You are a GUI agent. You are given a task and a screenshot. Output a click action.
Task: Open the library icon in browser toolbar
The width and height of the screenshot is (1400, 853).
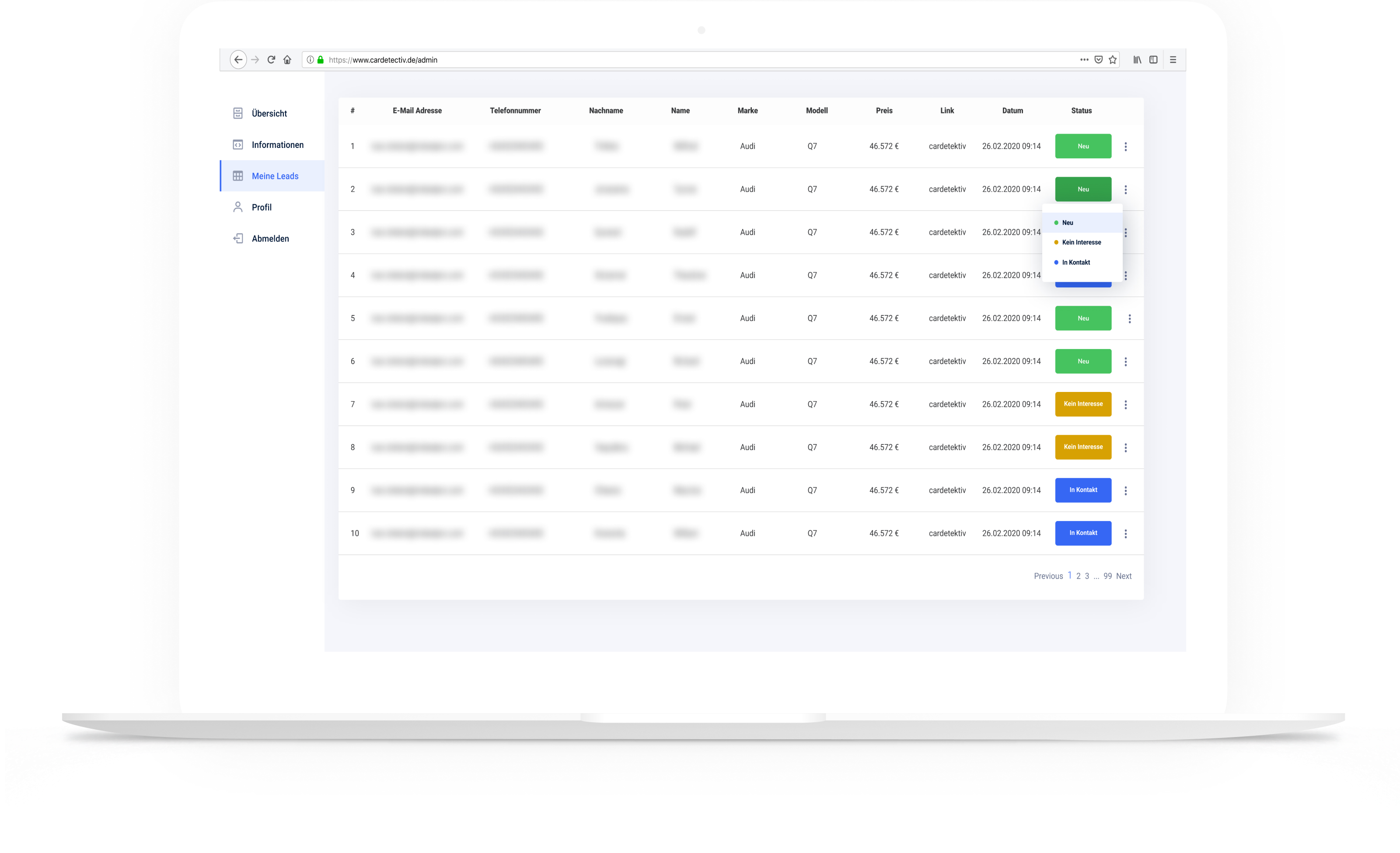click(1137, 59)
